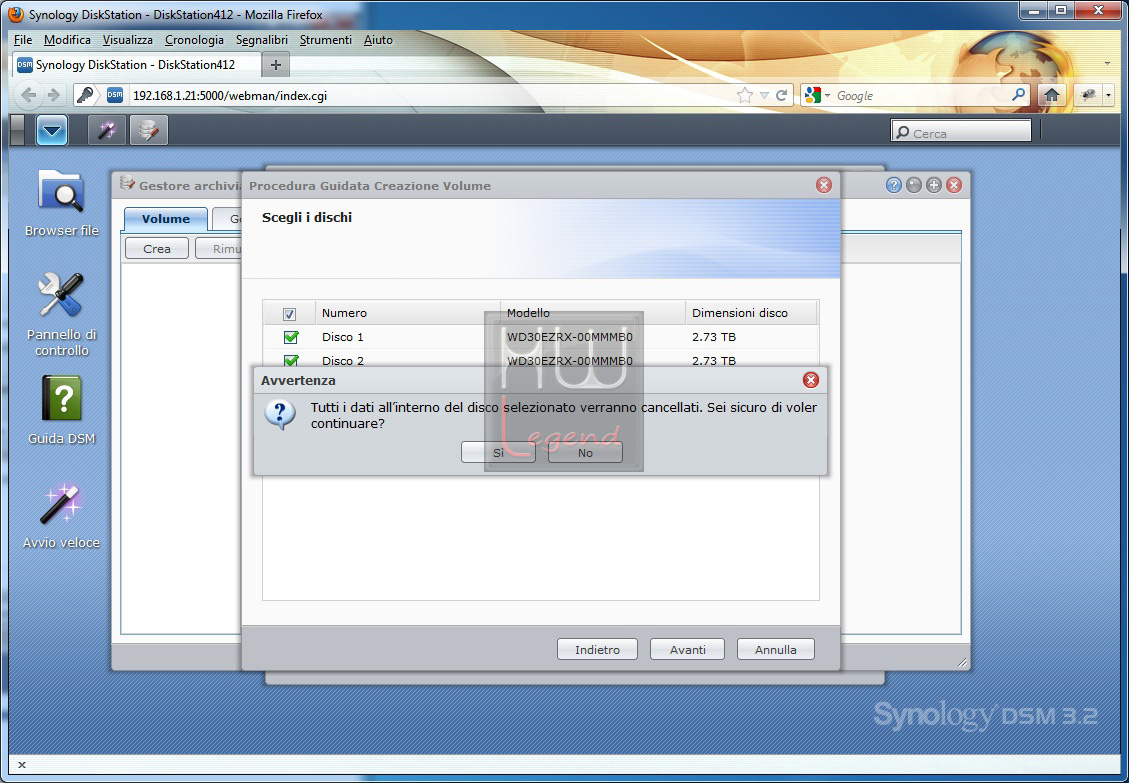Select the Disco 2 row text
The image size is (1129, 783).
pos(343,361)
